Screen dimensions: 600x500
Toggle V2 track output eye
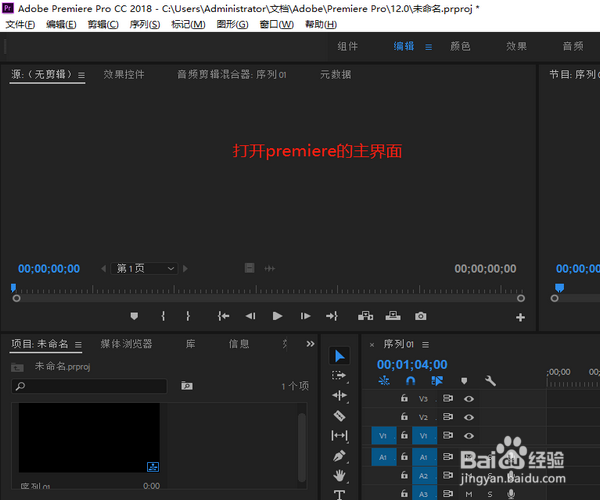[x=469, y=417]
